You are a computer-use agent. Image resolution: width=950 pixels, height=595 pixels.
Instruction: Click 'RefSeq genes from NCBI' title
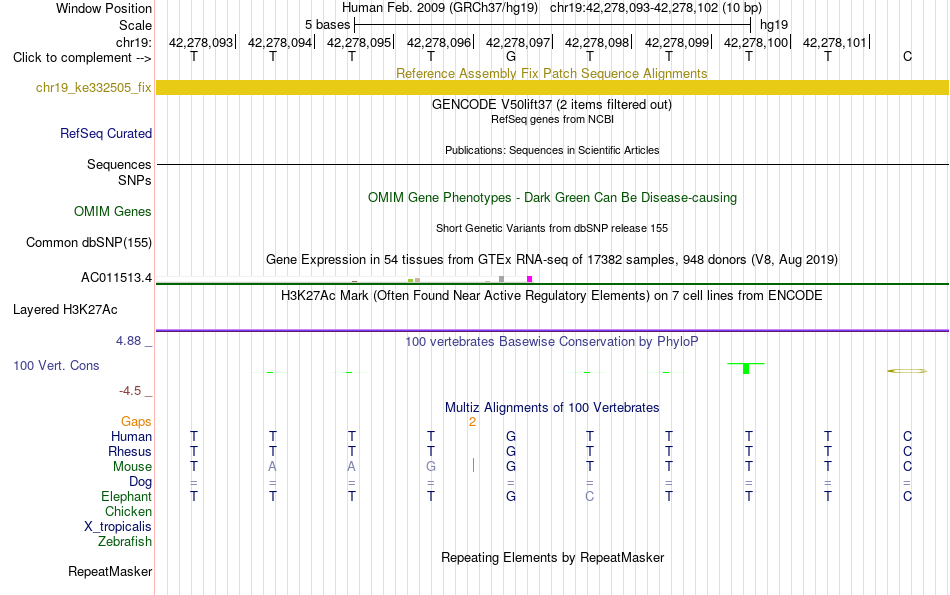point(553,119)
